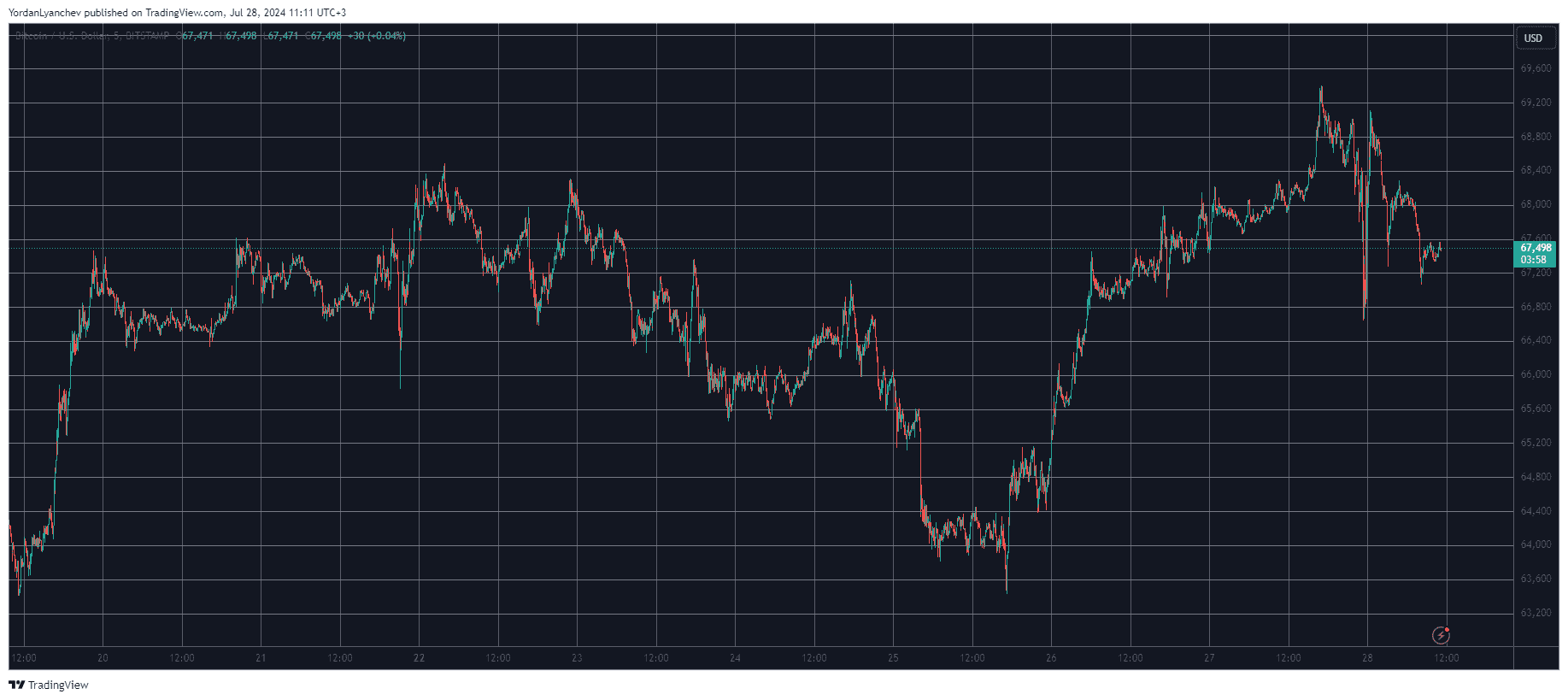
Task: Click the 66,800 price axis label
Action: click(x=1536, y=307)
